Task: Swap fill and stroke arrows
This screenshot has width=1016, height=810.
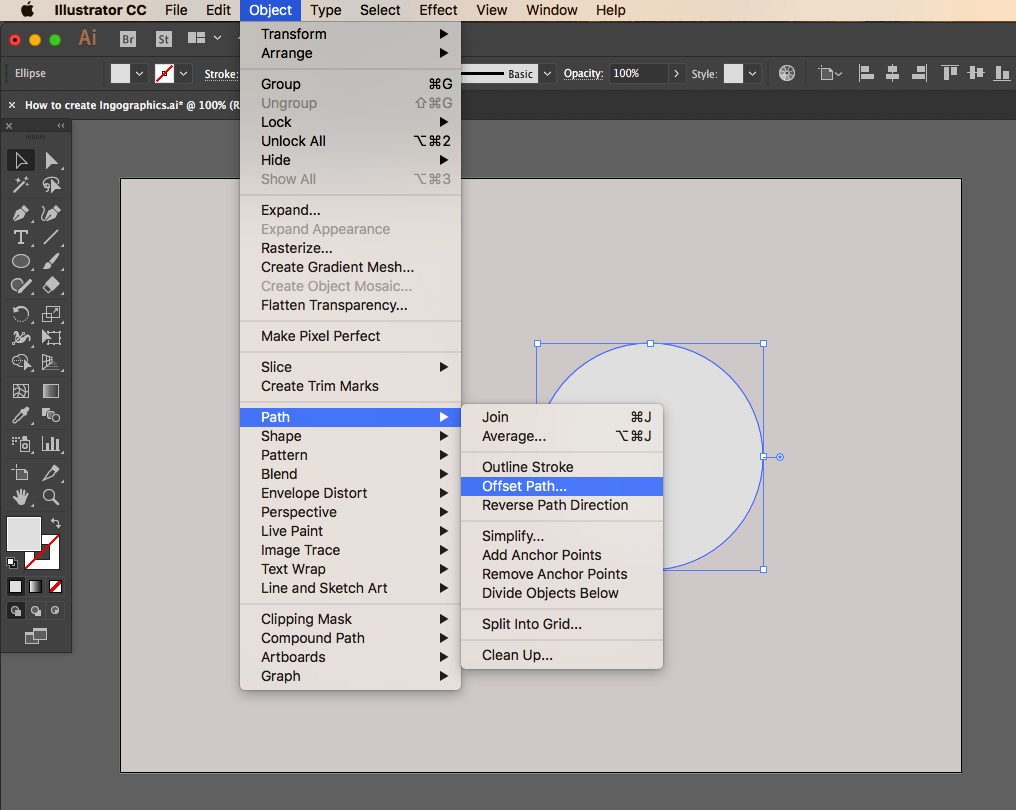Action: (56, 522)
